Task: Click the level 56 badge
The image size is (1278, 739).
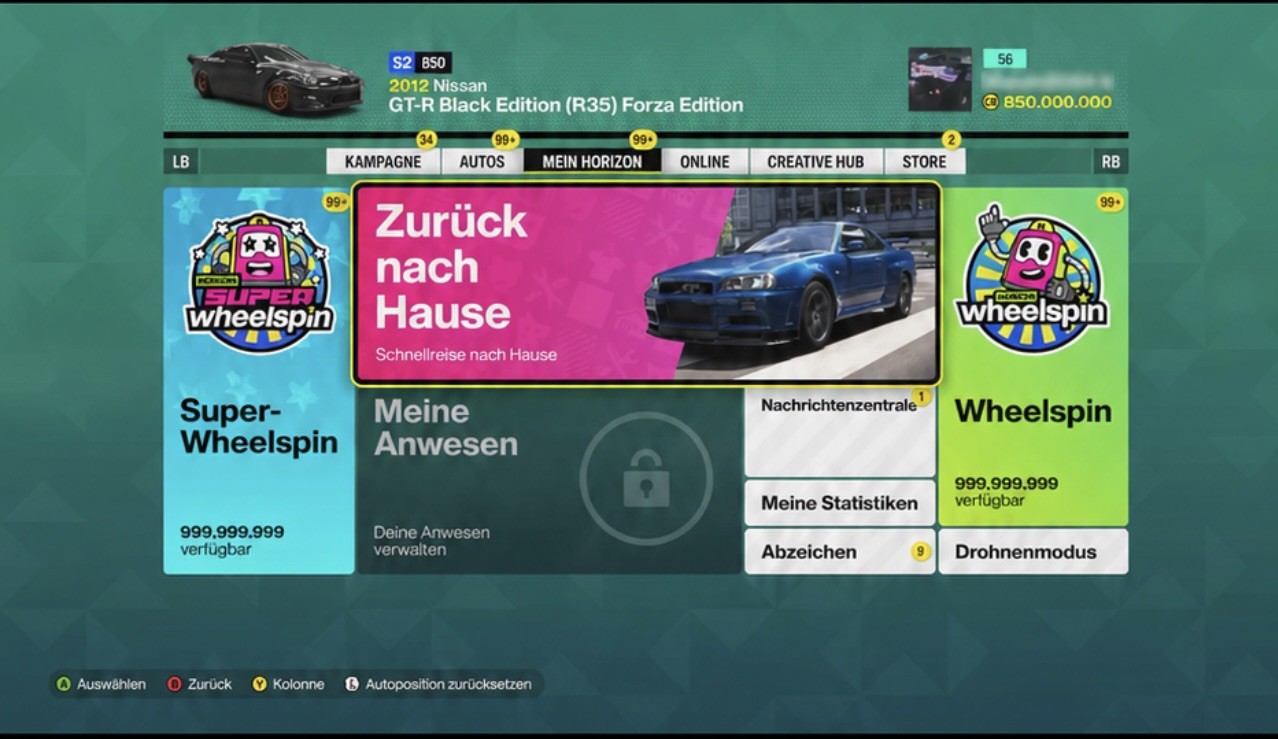Action: click(1005, 59)
